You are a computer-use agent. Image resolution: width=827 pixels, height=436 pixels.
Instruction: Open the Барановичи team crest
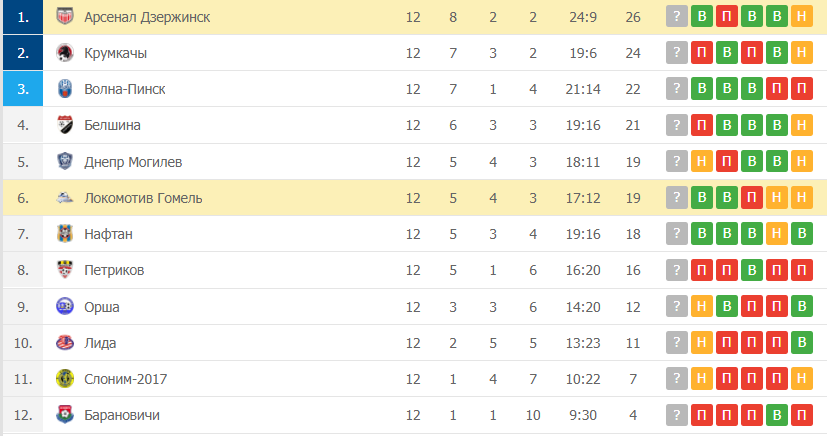click(65, 415)
